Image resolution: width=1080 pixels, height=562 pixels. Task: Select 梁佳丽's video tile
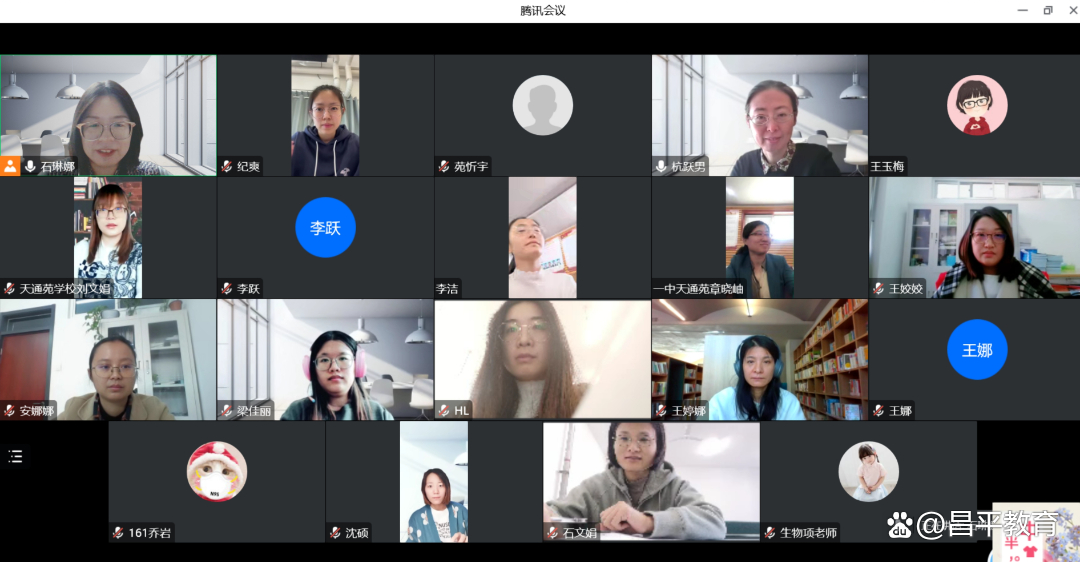(x=325, y=360)
